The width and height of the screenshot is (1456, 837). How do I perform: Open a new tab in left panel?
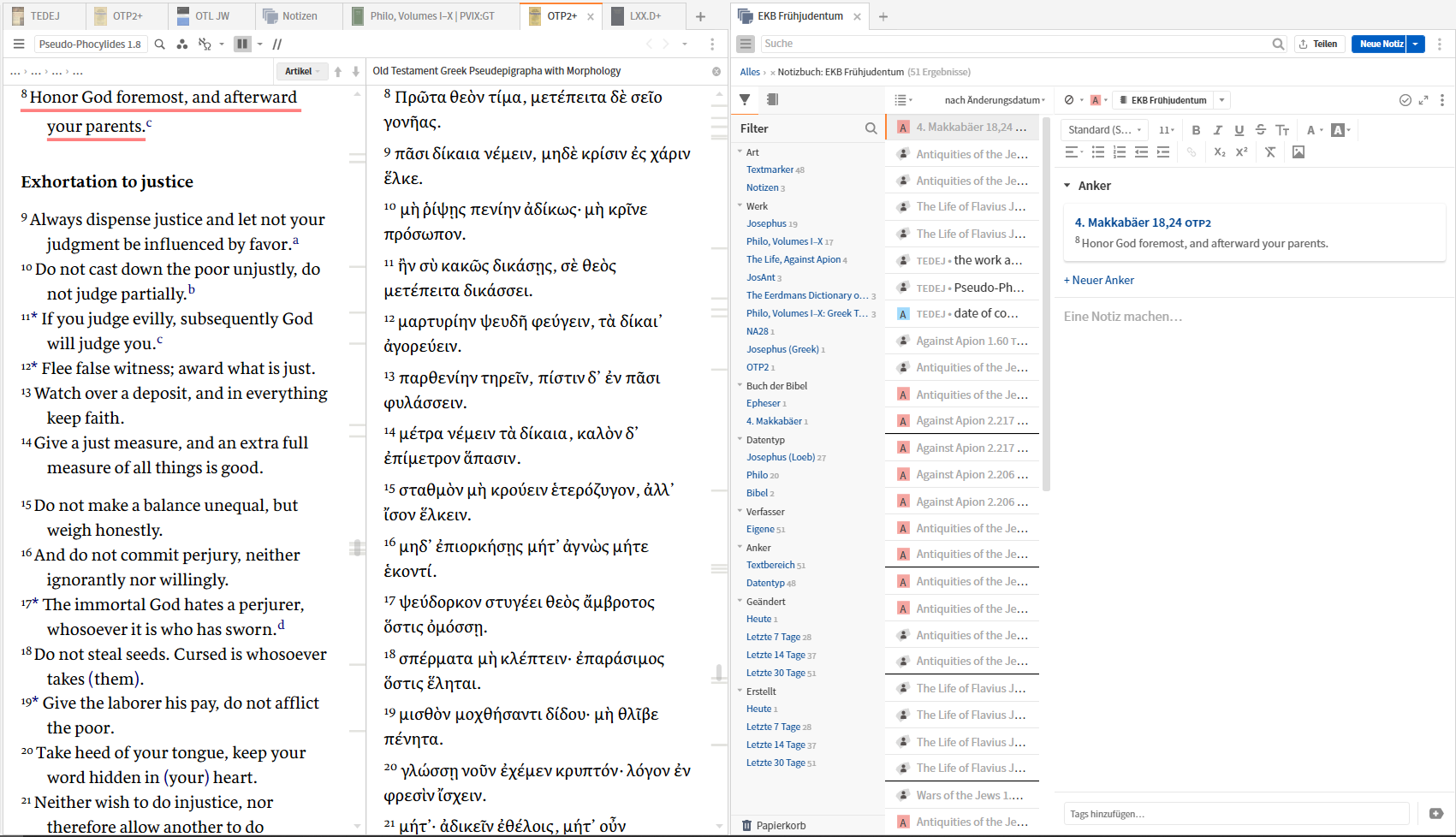coord(700,16)
